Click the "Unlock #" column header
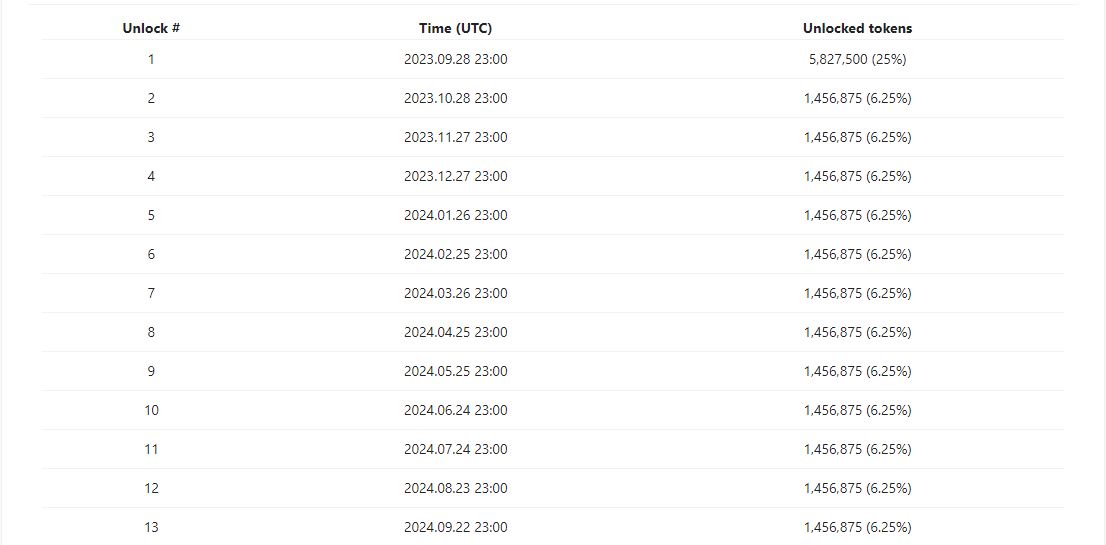The width and height of the screenshot is (1106, 545). (151, 28)
